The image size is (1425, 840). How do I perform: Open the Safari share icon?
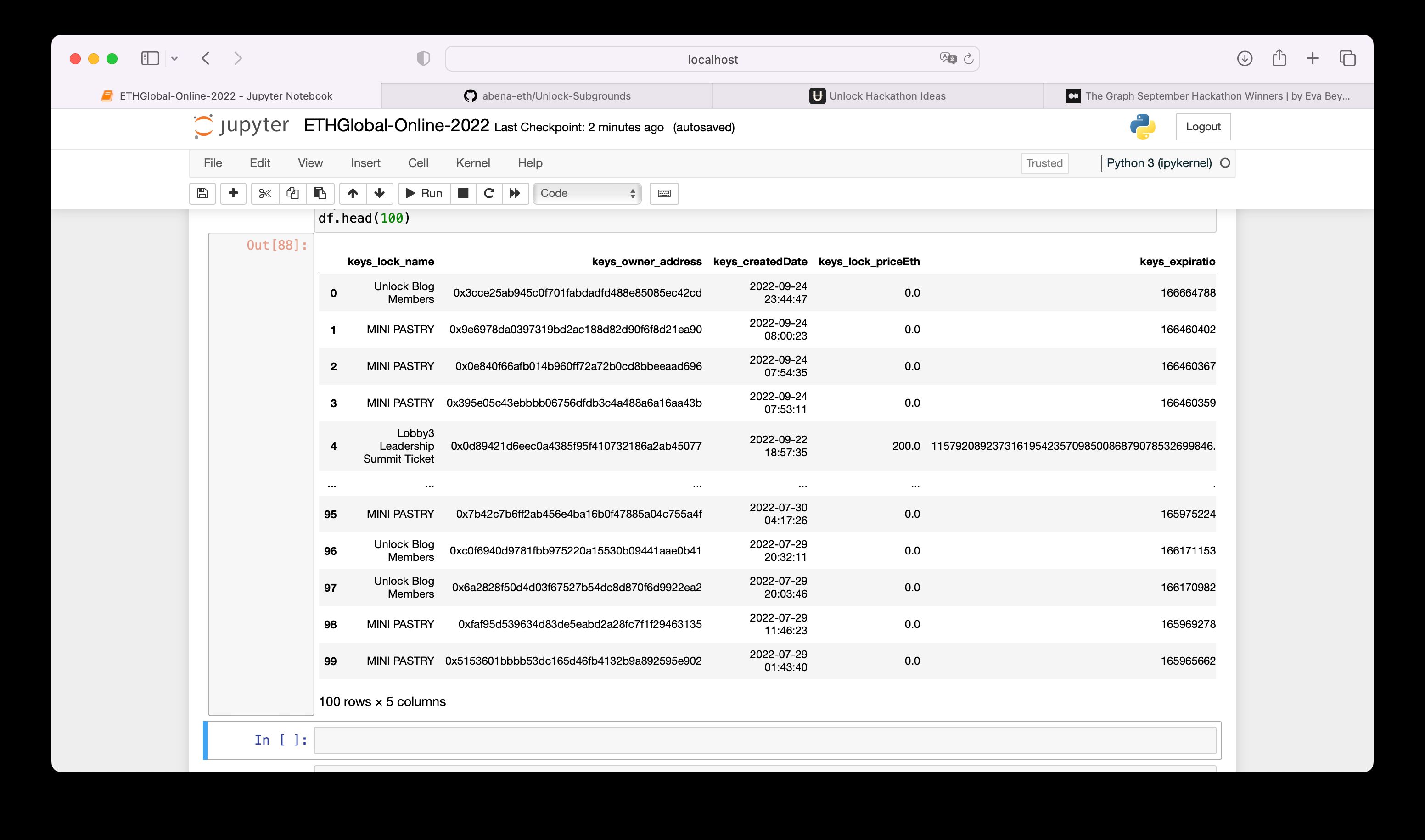point(1279,58)
